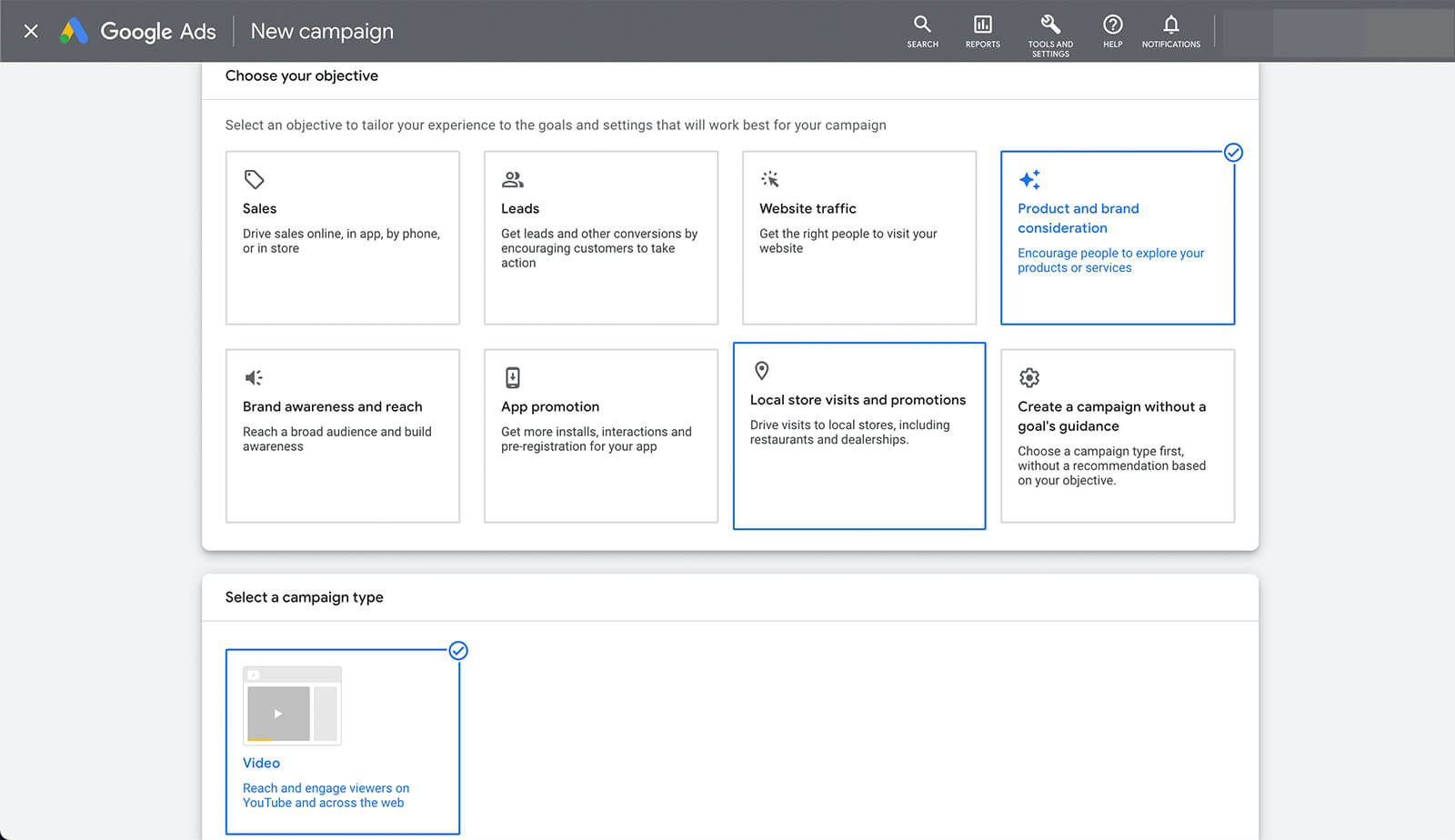Click the Local store location pin icon
Viewport: 1455px width, 840px height.
click(x=762, y=370)
